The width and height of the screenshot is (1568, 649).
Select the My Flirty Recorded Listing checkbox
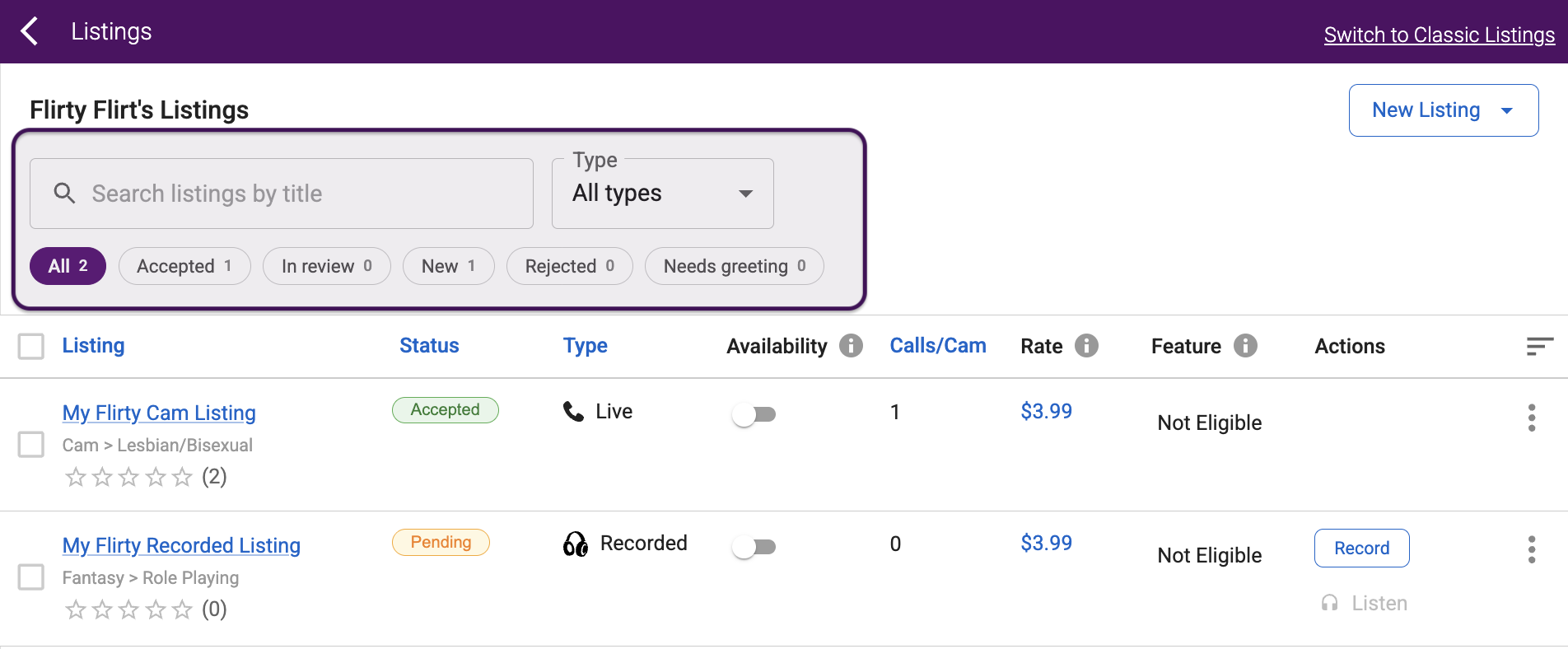31,577
